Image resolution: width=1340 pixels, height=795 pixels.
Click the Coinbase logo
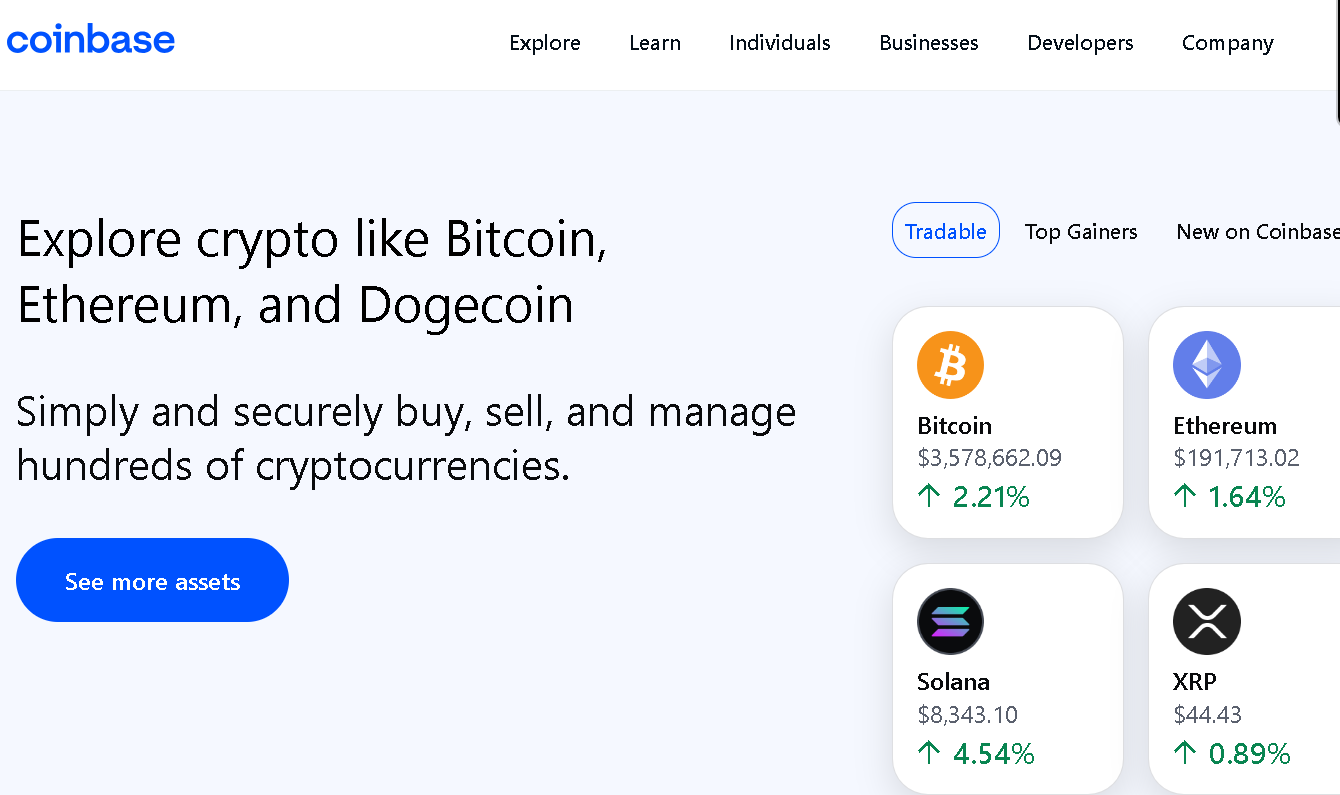click(x=91, y=38)
